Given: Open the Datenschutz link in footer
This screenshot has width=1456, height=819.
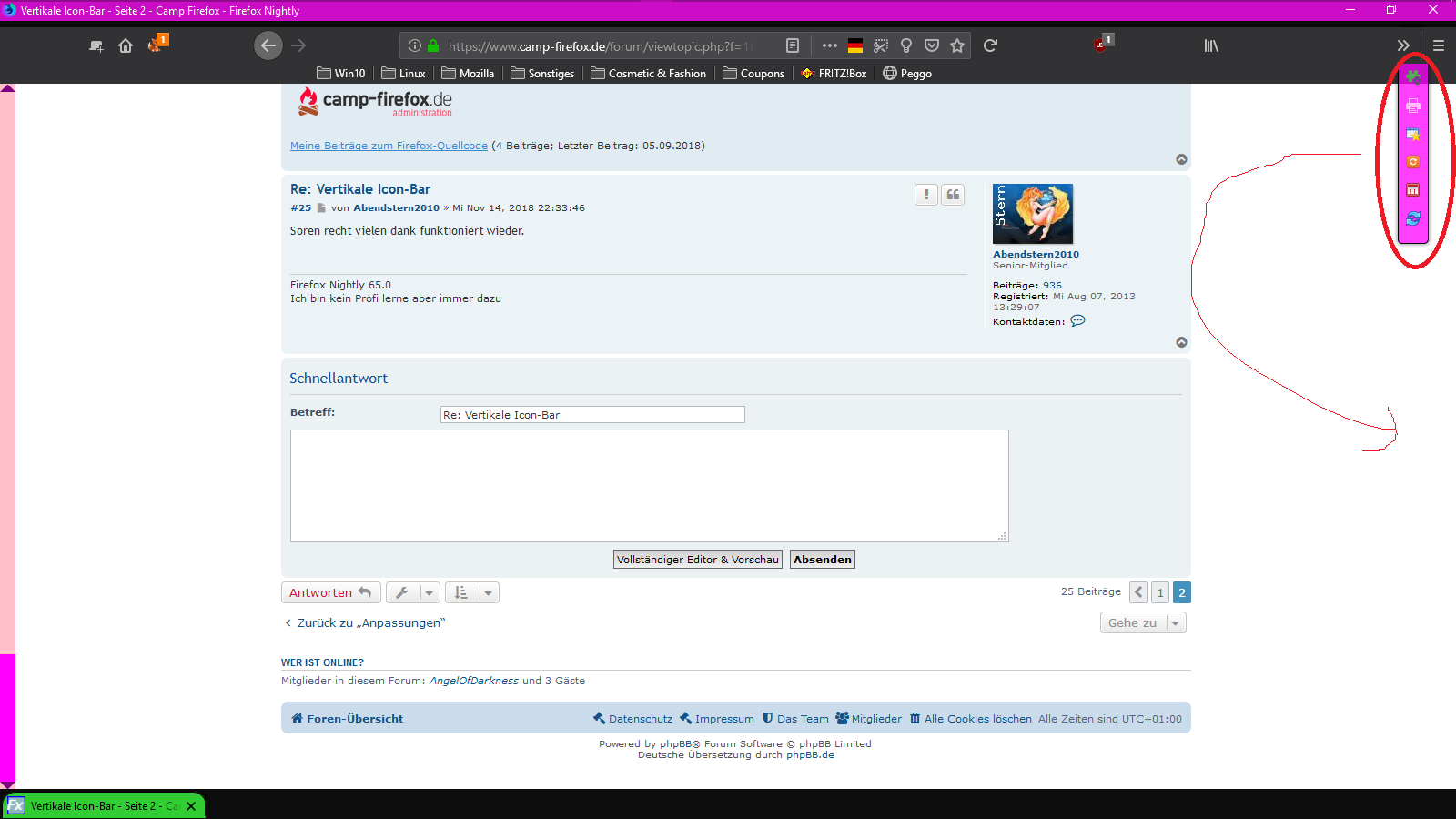Looking at the screenshot, I should [x=633, y=719].
